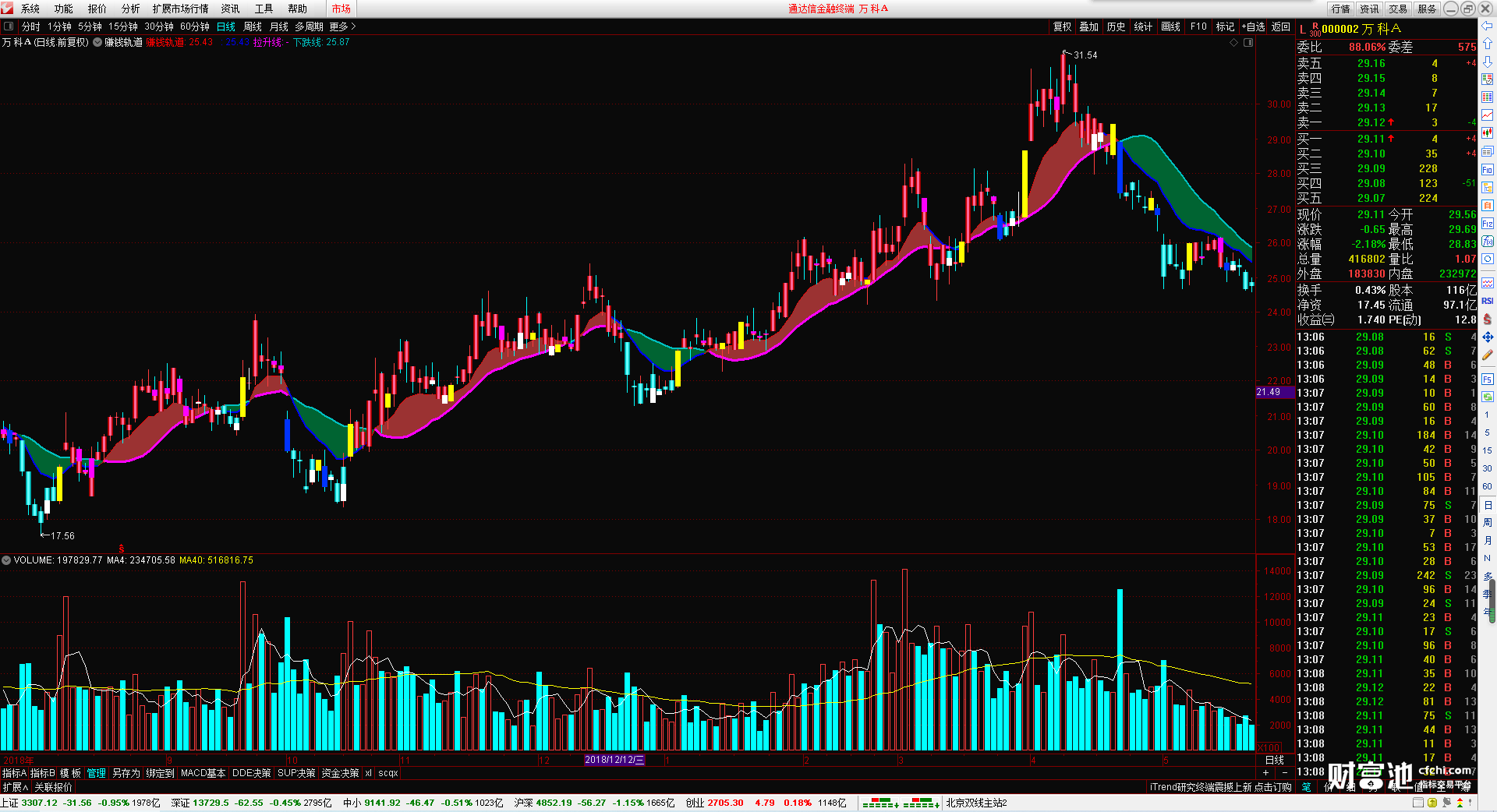
Task: Click the orange document sidebar icon
Action: pos(1488,206)
